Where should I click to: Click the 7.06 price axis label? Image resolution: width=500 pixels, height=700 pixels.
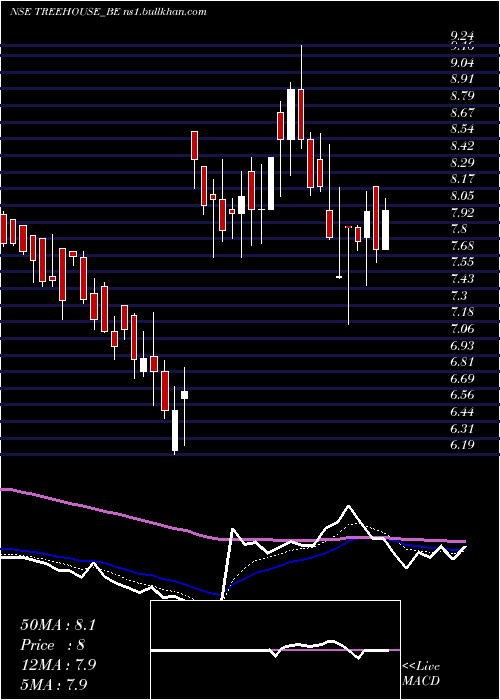[x=462, y=329]
